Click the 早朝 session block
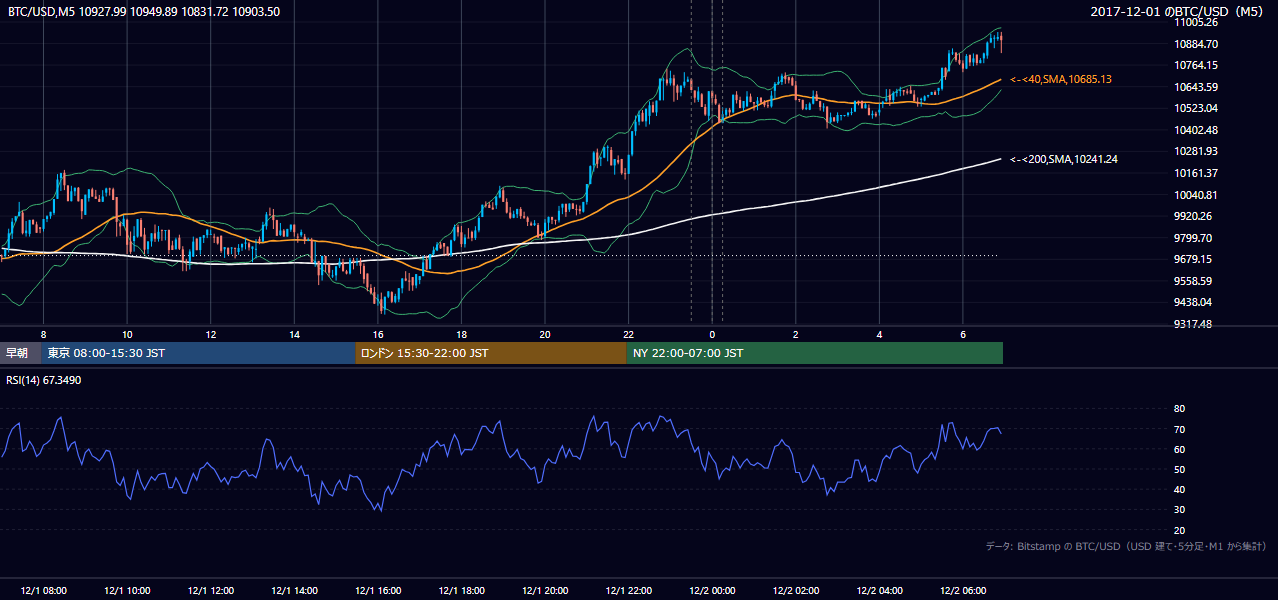This screenshot has height=600, width=1278. click(21, 353)
